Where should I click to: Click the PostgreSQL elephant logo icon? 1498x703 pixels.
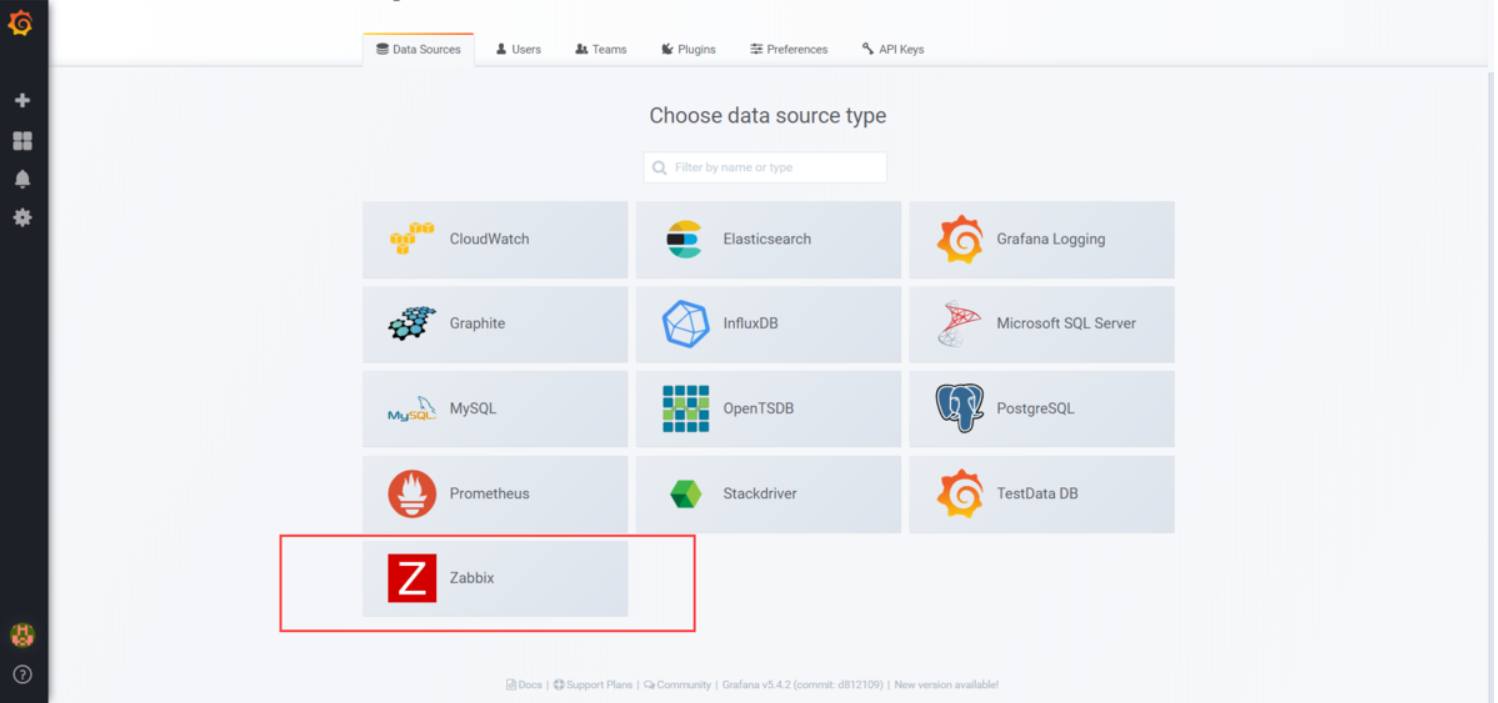coord(959,409)
